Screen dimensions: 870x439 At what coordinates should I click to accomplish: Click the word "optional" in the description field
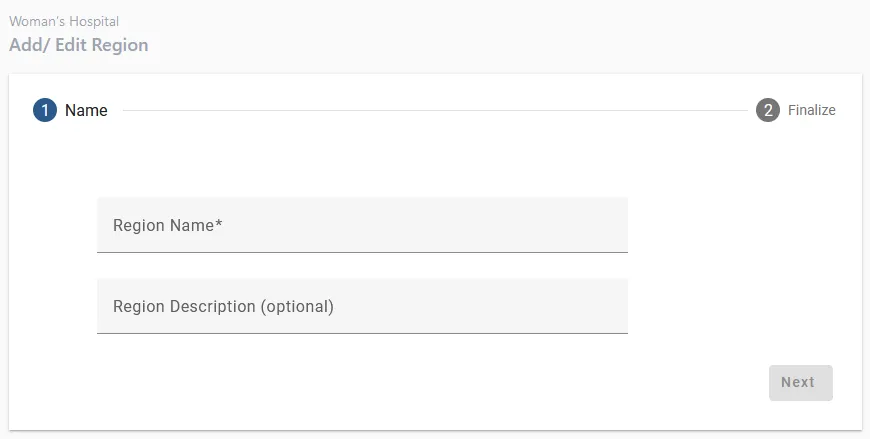(296, 307)
